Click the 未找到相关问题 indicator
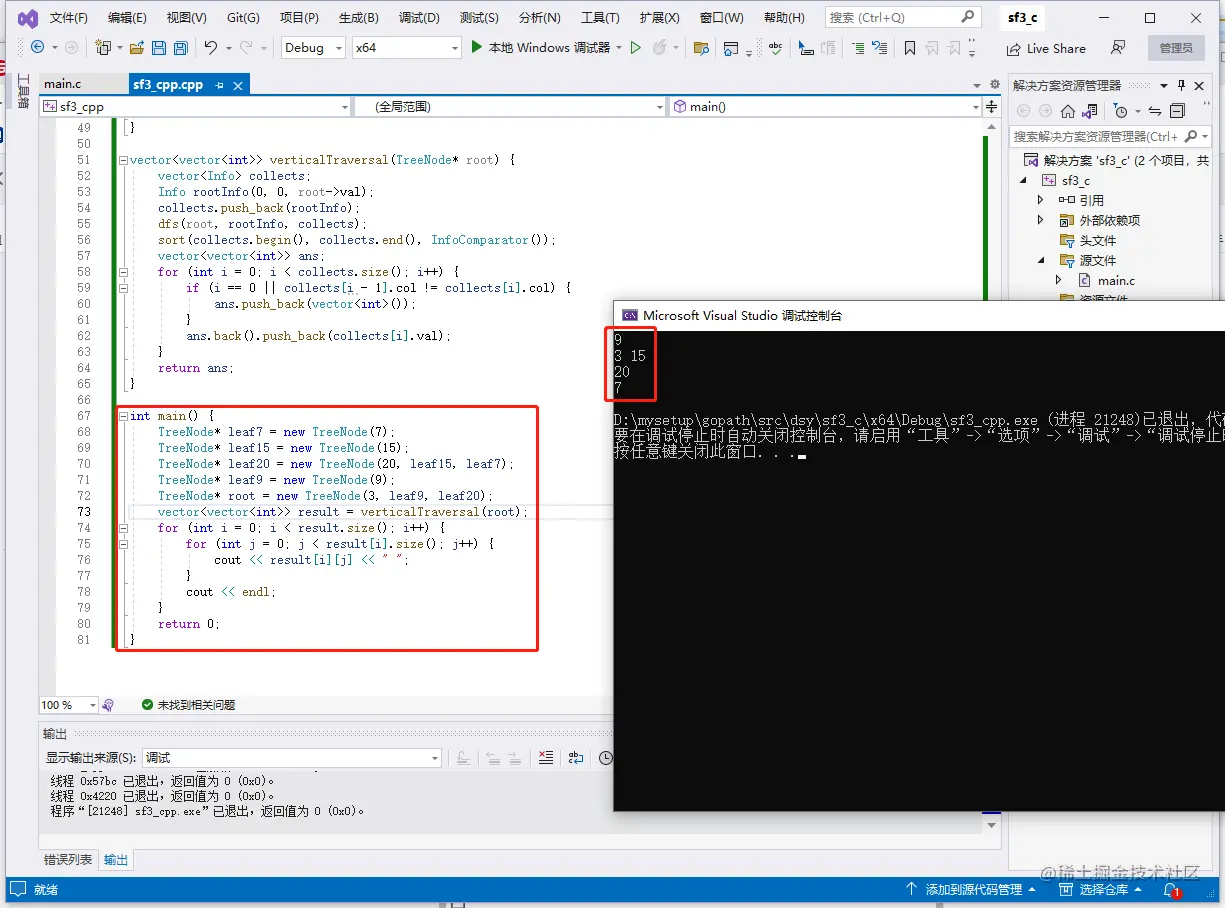The height and width of the screenshot is (908, 1225). [188, 705]
